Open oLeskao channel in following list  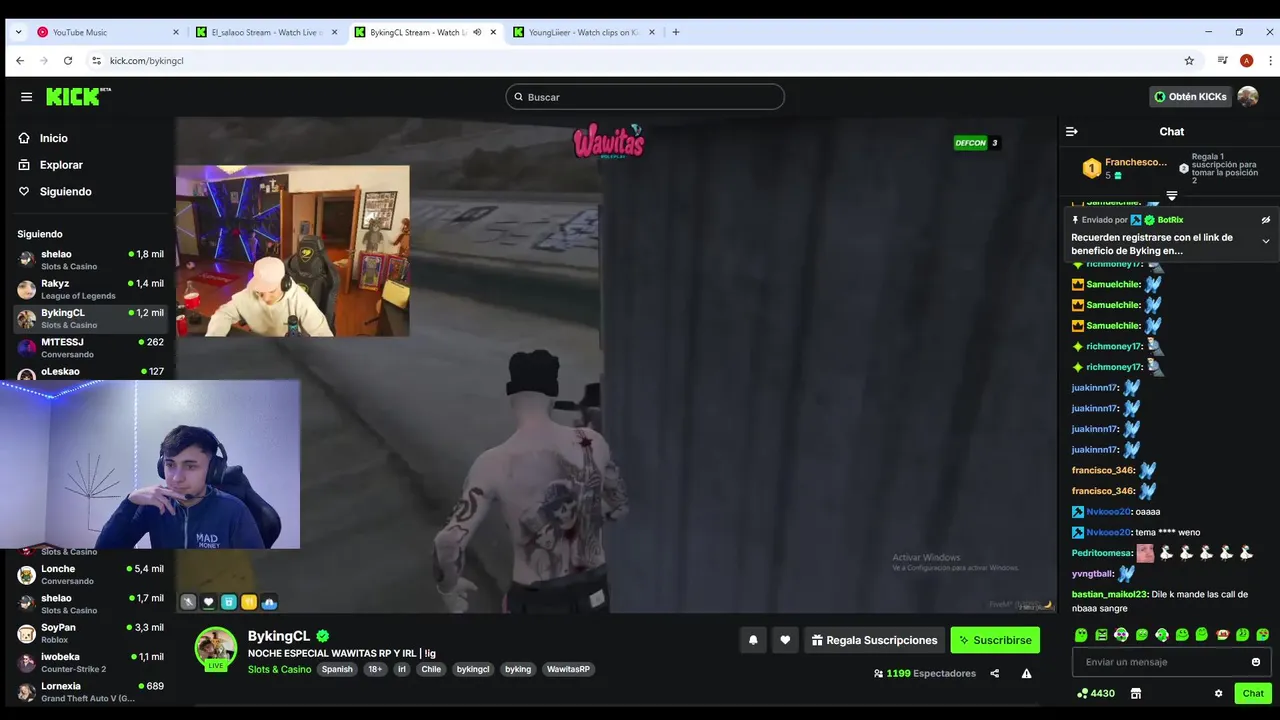point(90,372)
